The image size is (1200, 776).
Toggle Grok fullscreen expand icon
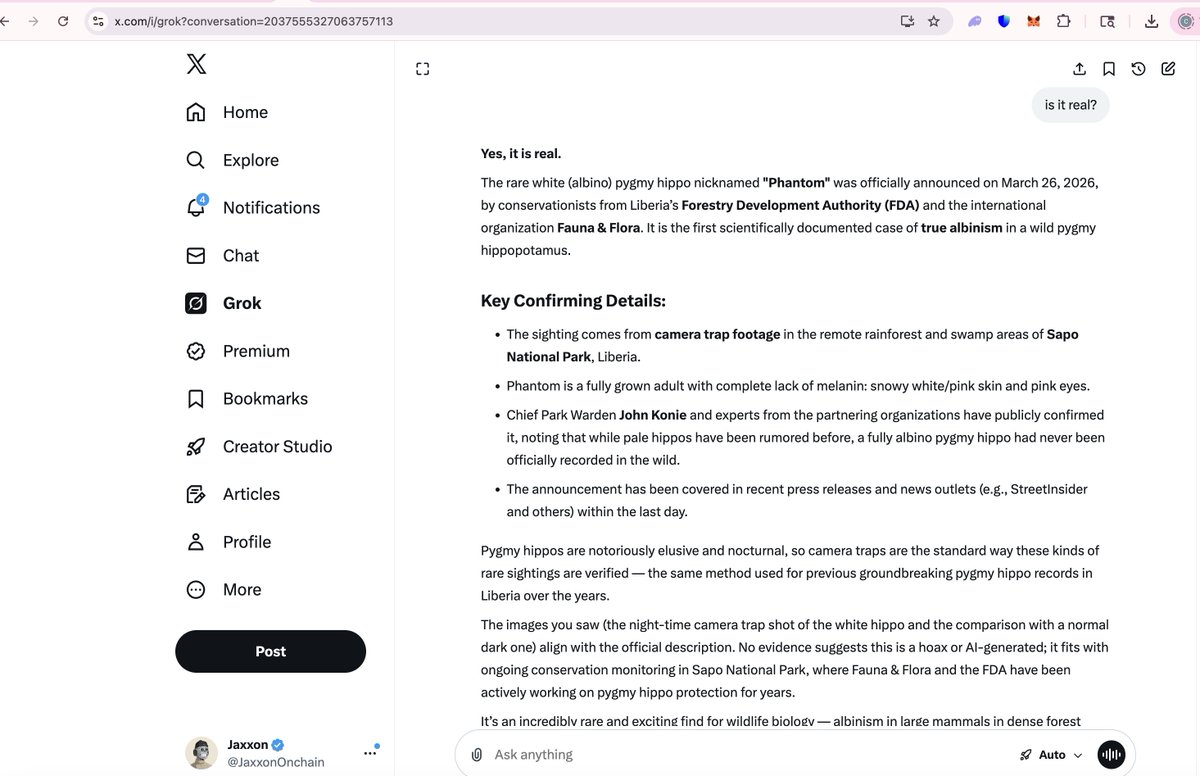(x=422, y=69)
